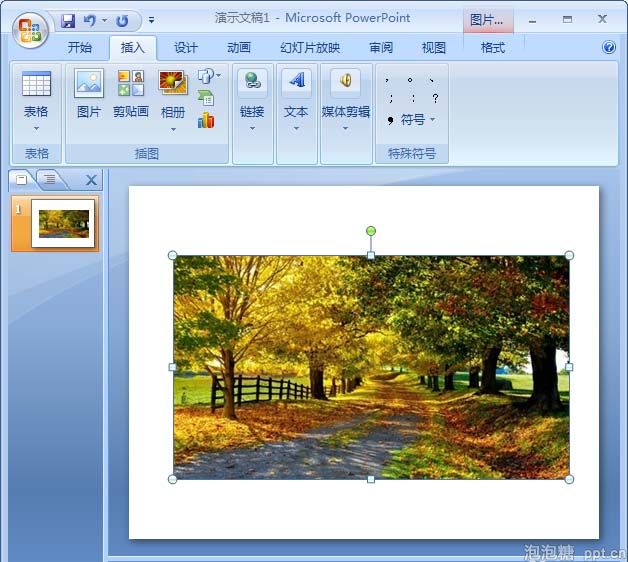This screenshot has height=562, width=628.
Task: Click the undo arrow icon
Action: click(x=90, y=20)
